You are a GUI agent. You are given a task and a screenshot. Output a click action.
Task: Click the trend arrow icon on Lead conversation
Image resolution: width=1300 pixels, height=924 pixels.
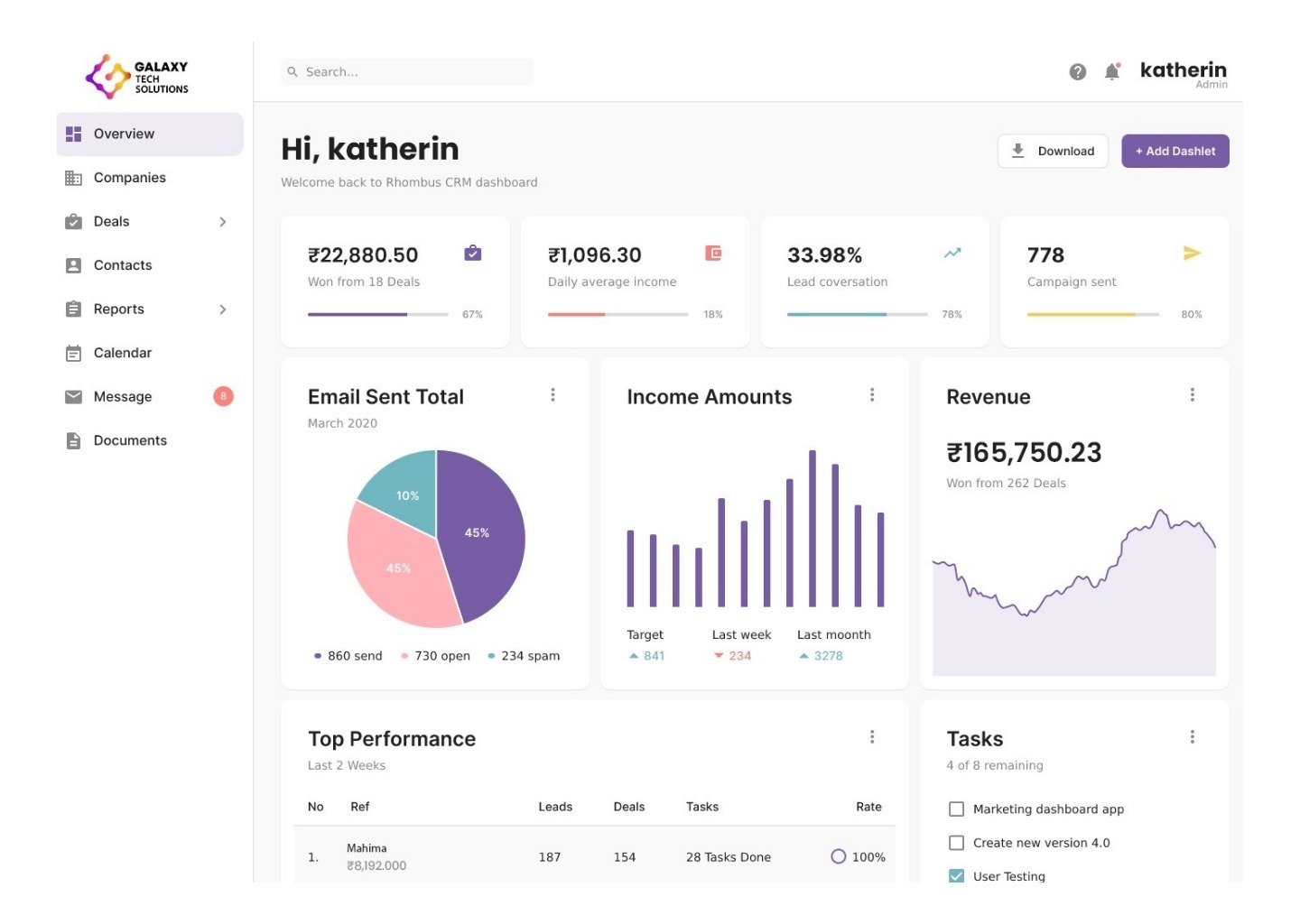coord(952,254)
